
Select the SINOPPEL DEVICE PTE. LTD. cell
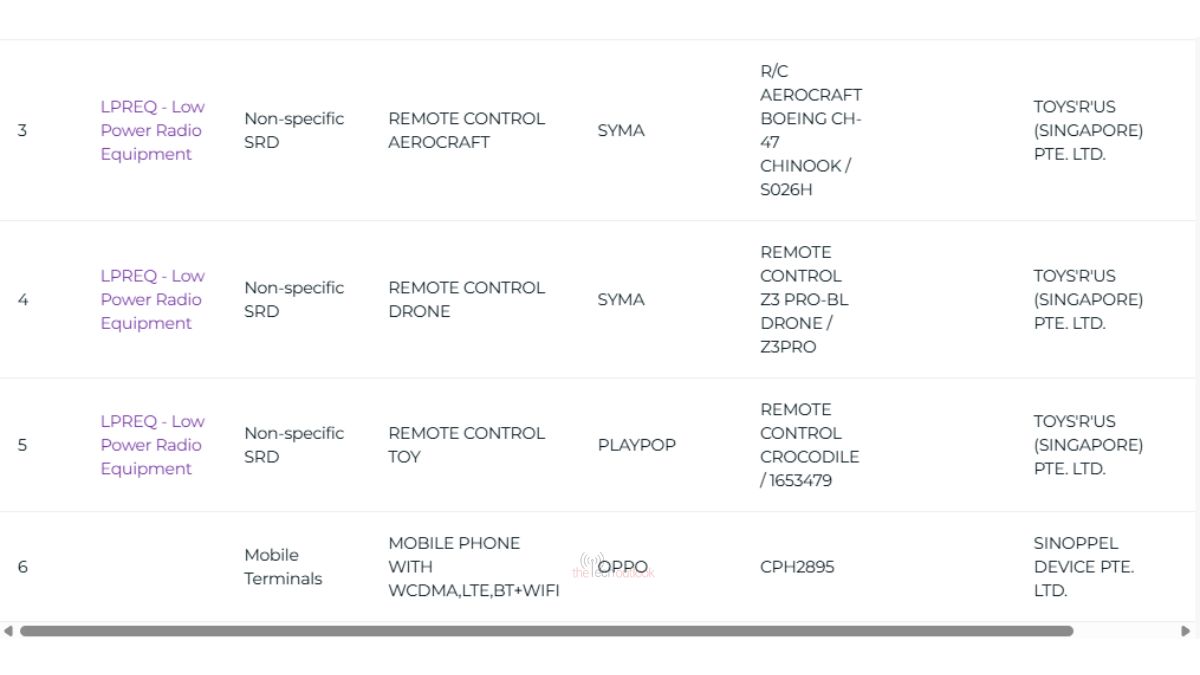(x=1083, y=567)
